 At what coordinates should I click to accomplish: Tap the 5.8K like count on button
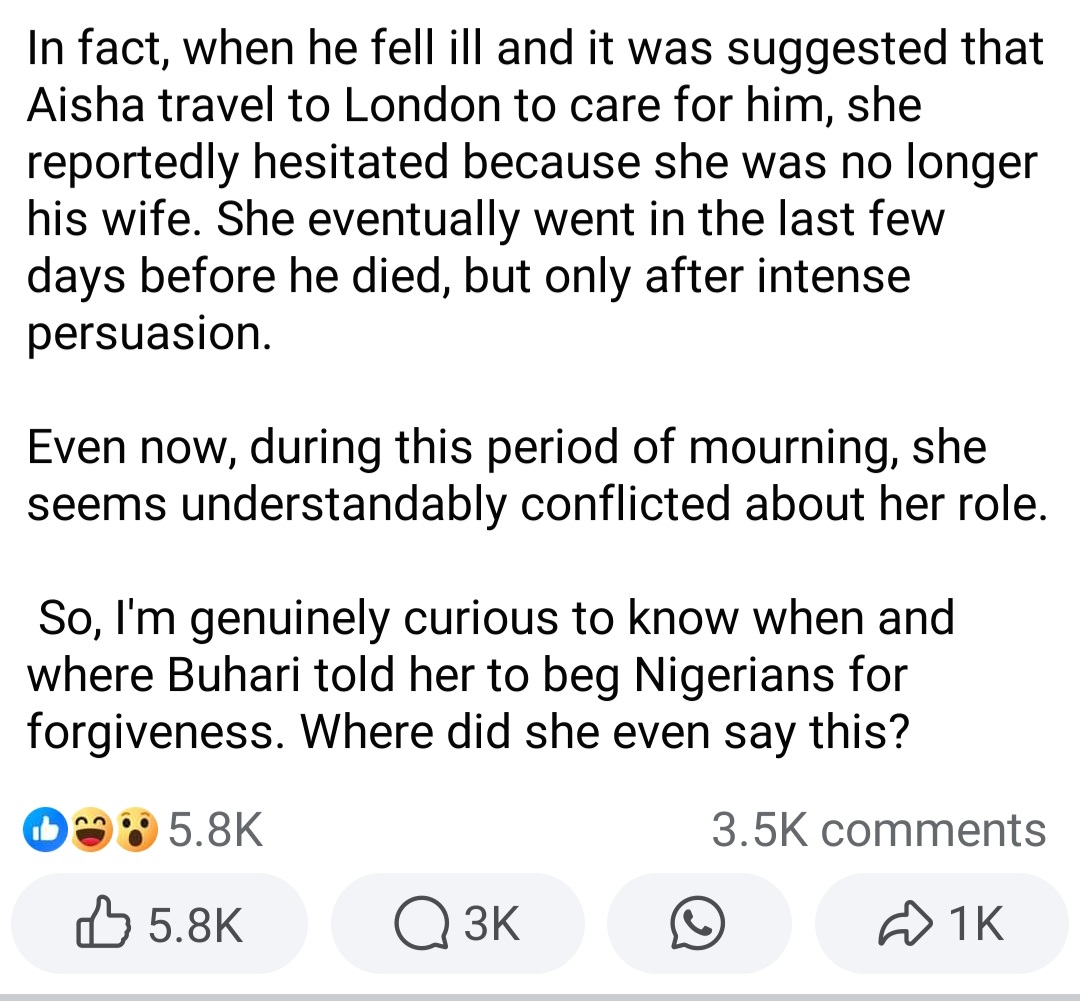point(196,925)
